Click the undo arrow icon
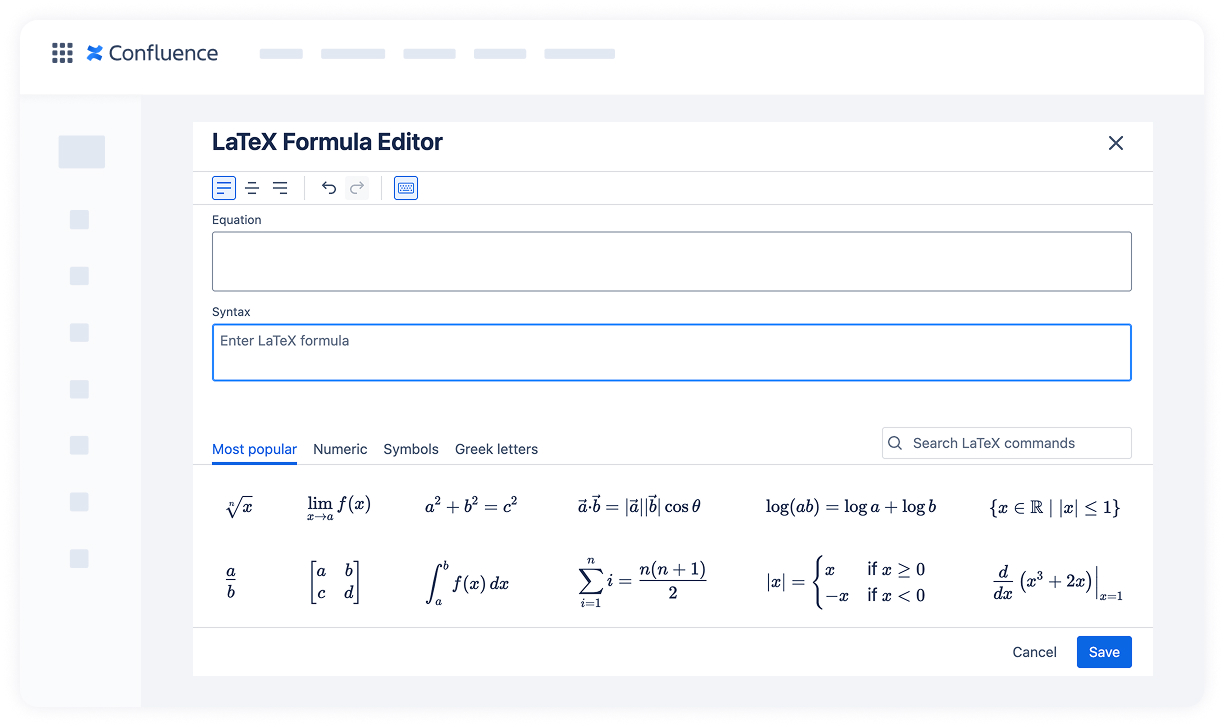The height and width of the screenshot is (727, 1224). click(329, 188)
